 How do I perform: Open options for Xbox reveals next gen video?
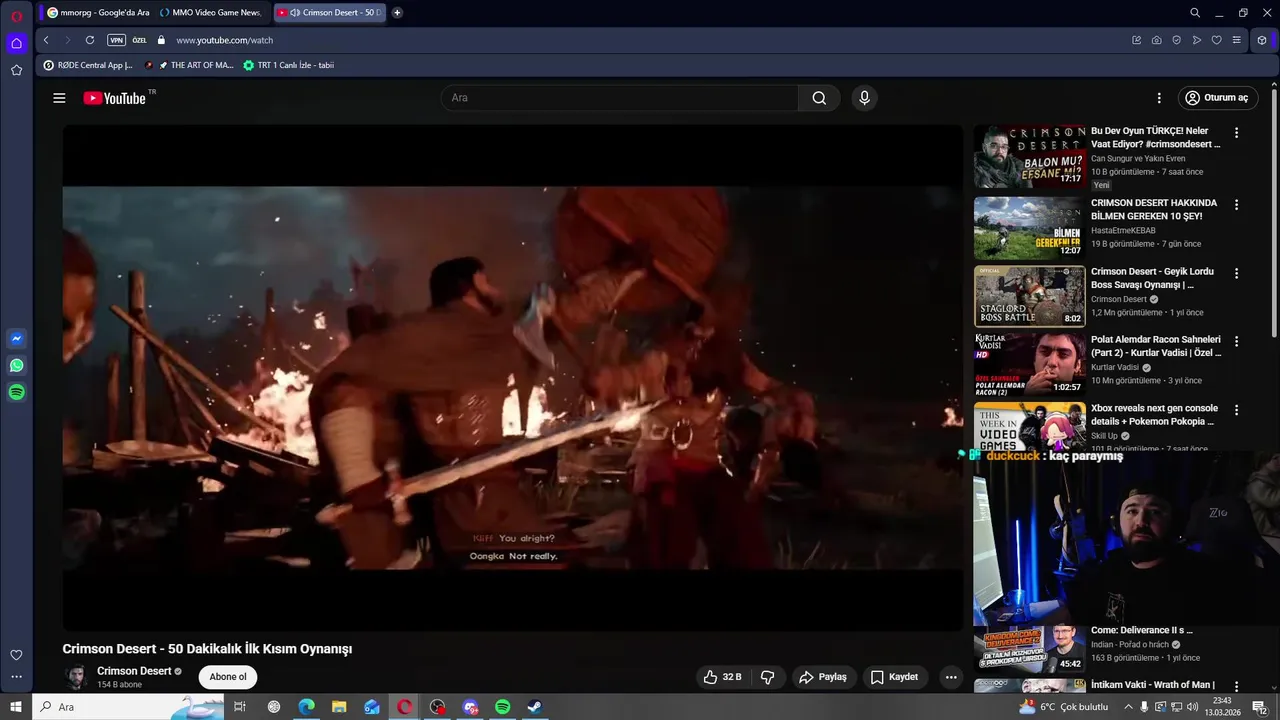1236,410
